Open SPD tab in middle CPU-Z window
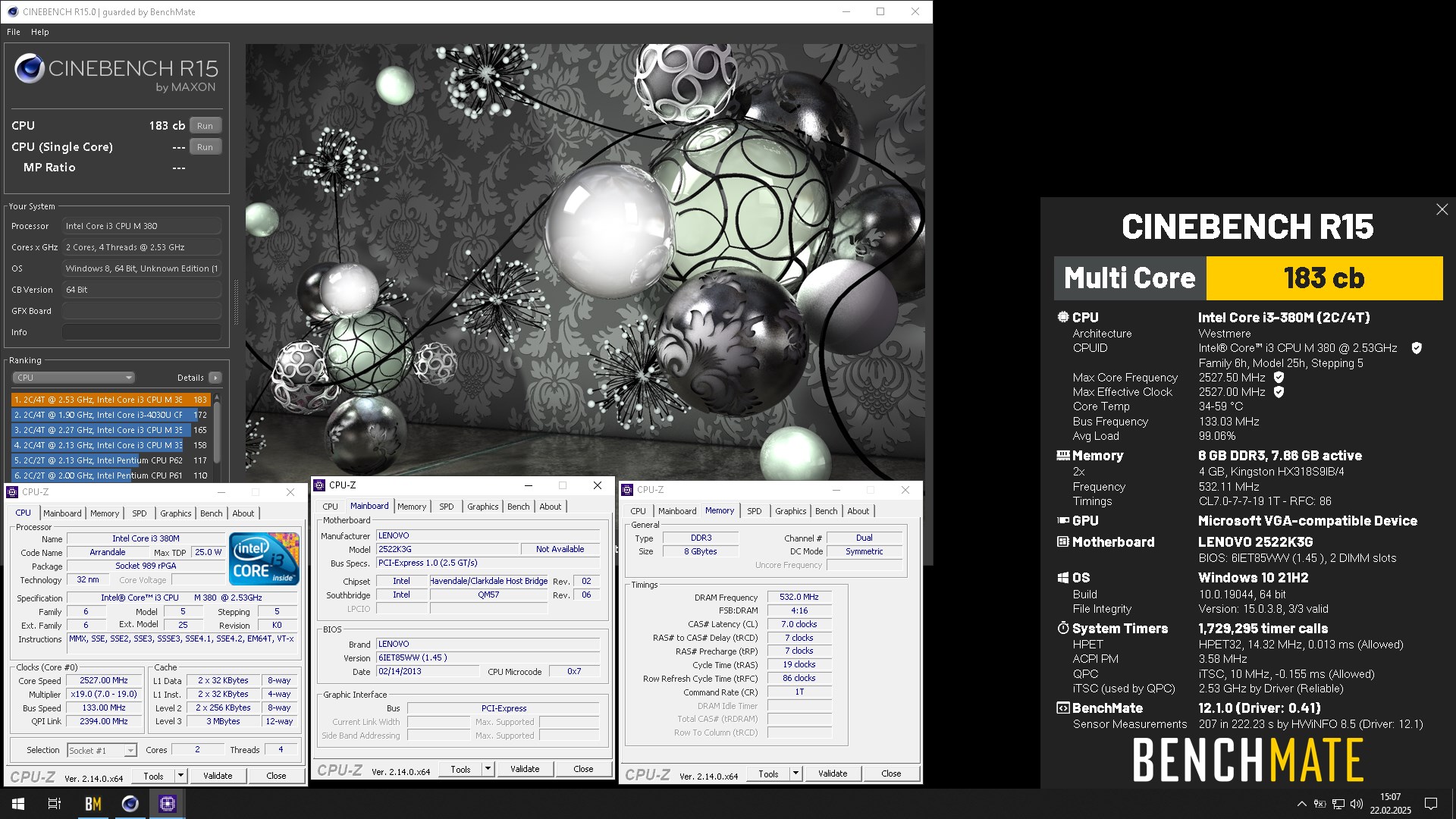This screenshot has width=1456, height=819. pos(447,507)
